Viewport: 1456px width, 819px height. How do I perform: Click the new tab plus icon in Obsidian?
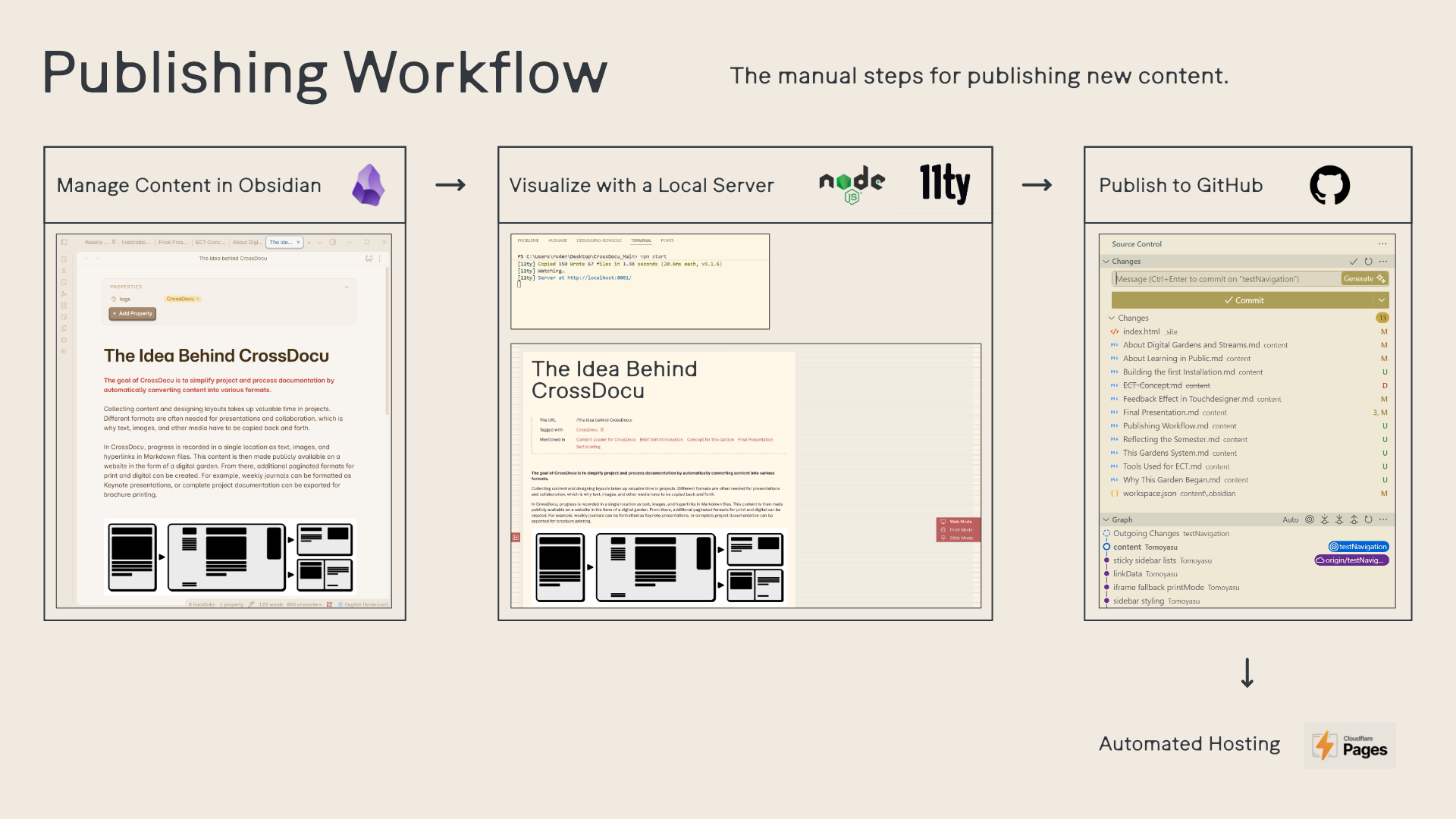(309, 243)
